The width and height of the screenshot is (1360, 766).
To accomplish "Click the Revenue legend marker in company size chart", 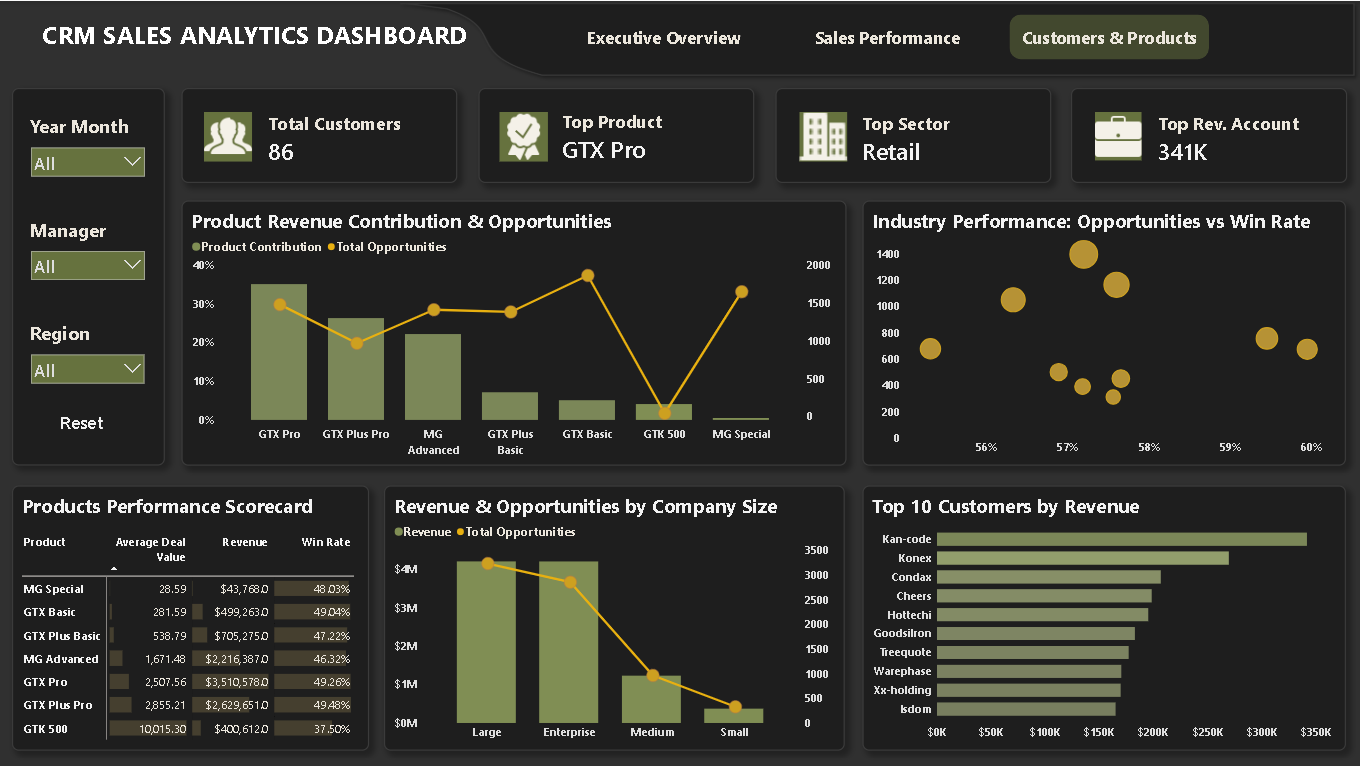I will pyautogui.click(x=399, y=533).
